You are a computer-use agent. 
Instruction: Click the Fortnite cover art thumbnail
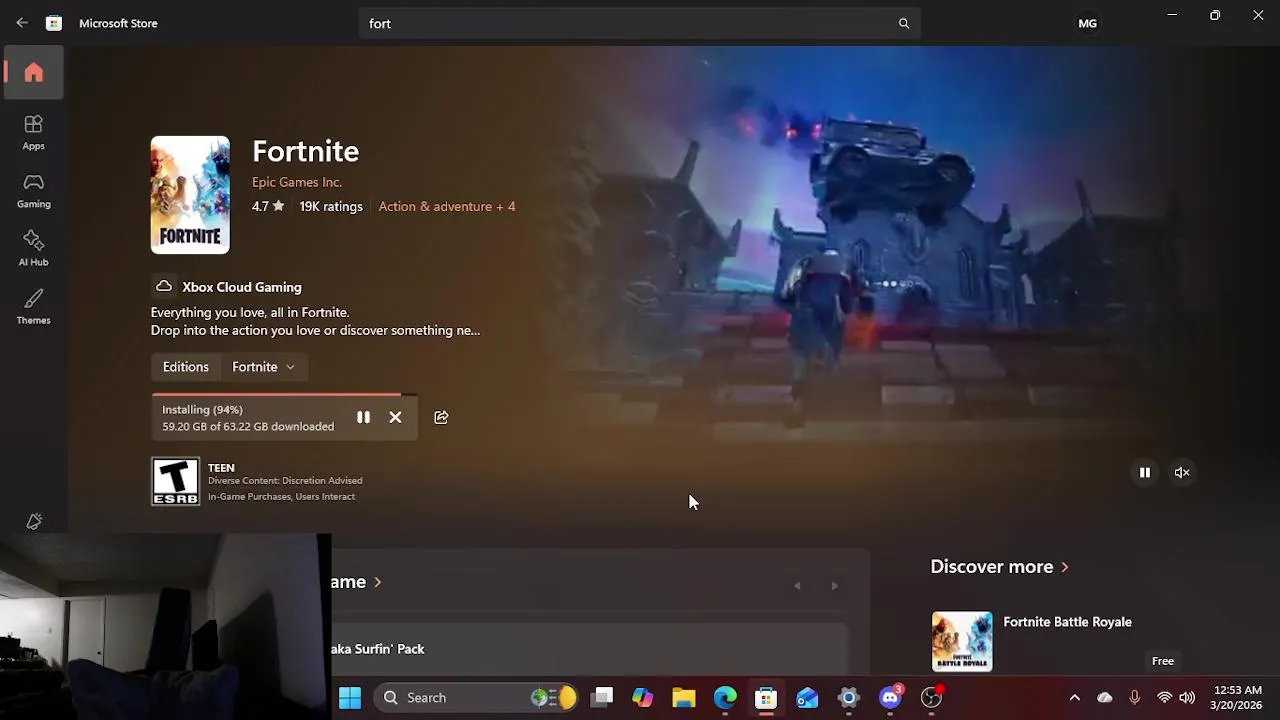tap(190, 195)
